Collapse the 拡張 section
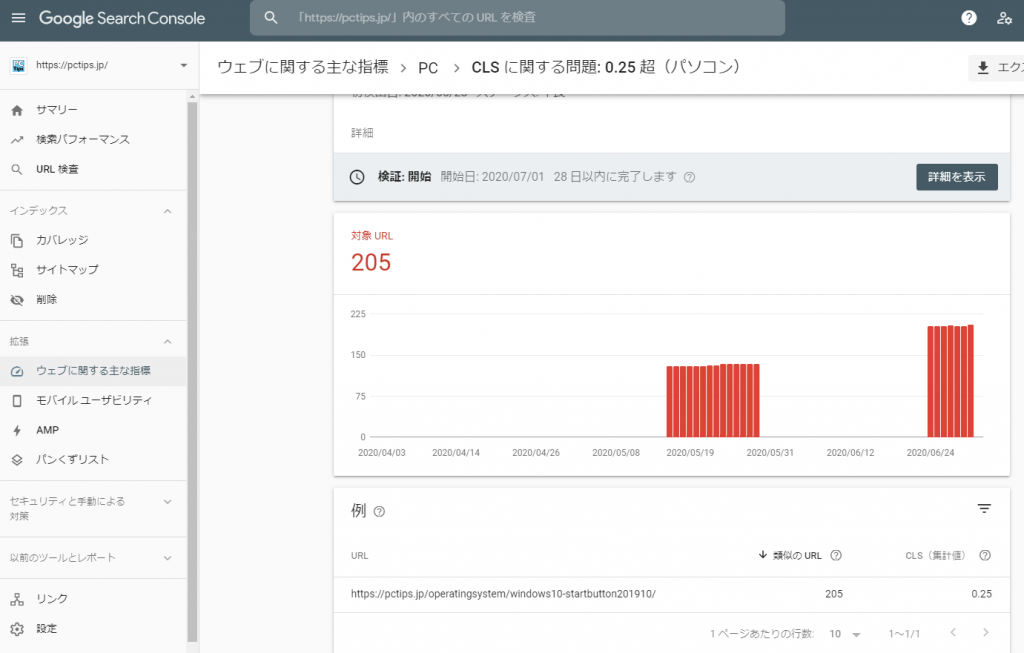The height and width of the screenshot is (653, 1024). pyautogui.click(x=168, y=342)
